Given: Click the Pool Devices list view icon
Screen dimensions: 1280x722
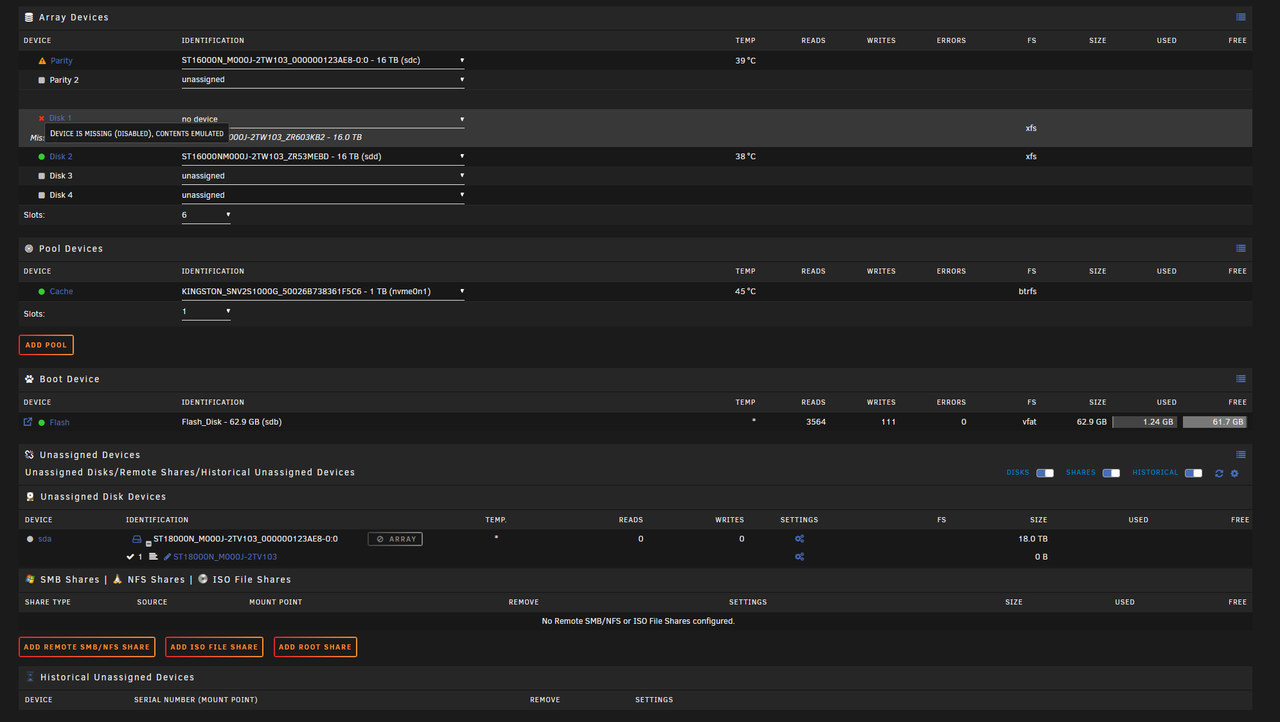Looking at the screenshot, I should click(x=1241, y=248).
